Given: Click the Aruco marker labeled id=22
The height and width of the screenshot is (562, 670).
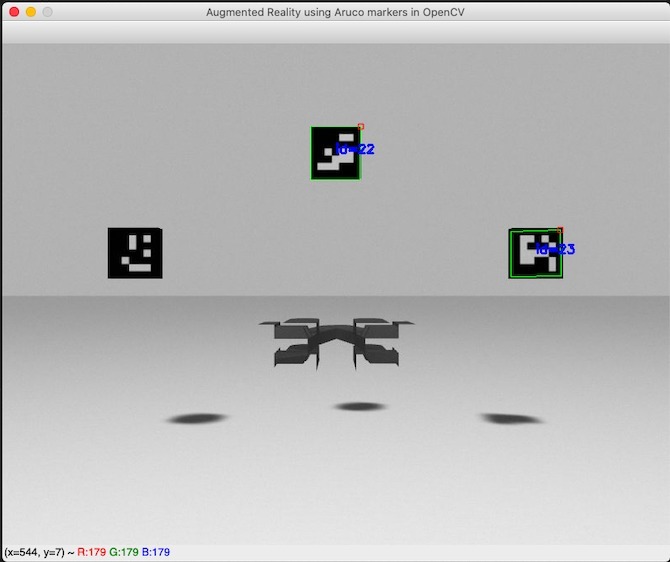Looking at the screenshot, I should pyautogui.click(x=336, y=153).
